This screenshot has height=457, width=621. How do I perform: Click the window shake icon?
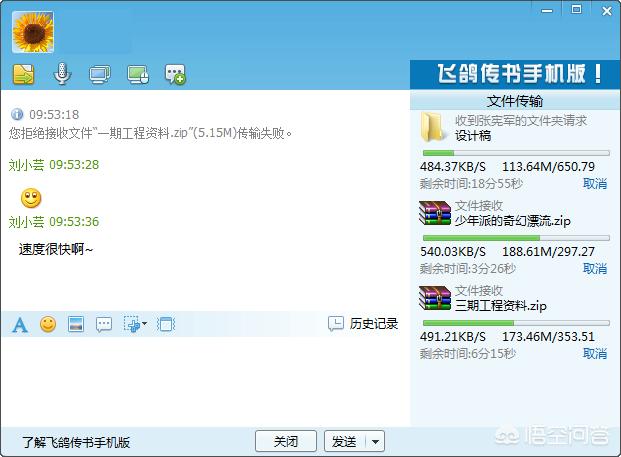(166, 324)
